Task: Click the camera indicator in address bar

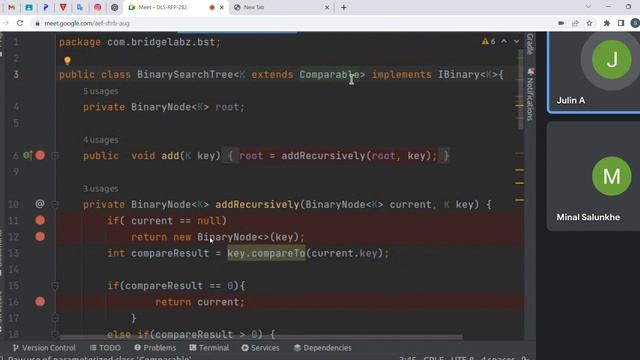Action: pyautogui.click(x=561, y=23)
